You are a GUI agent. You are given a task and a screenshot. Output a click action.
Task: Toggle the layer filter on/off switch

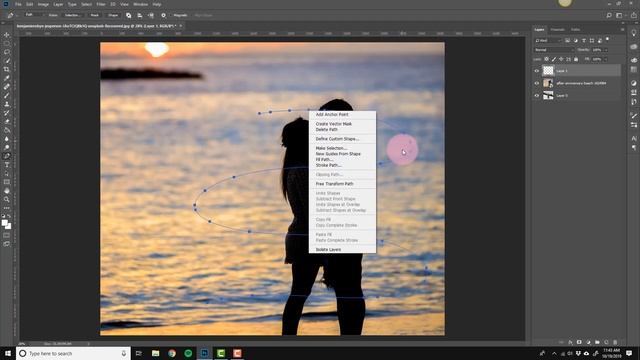pyautogui.click(x=607, y=39)
